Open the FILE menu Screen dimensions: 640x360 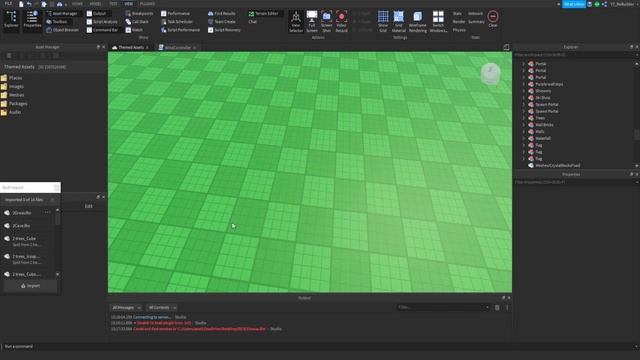point(8,4)
